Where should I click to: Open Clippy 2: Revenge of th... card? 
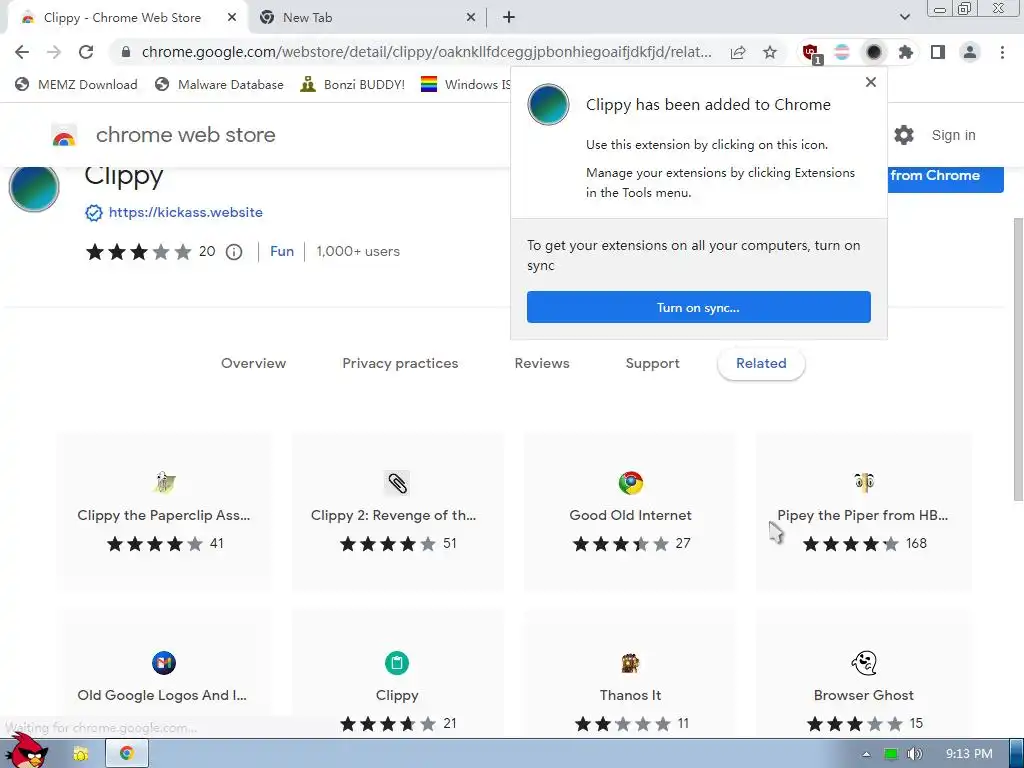[x=397, y=513]
